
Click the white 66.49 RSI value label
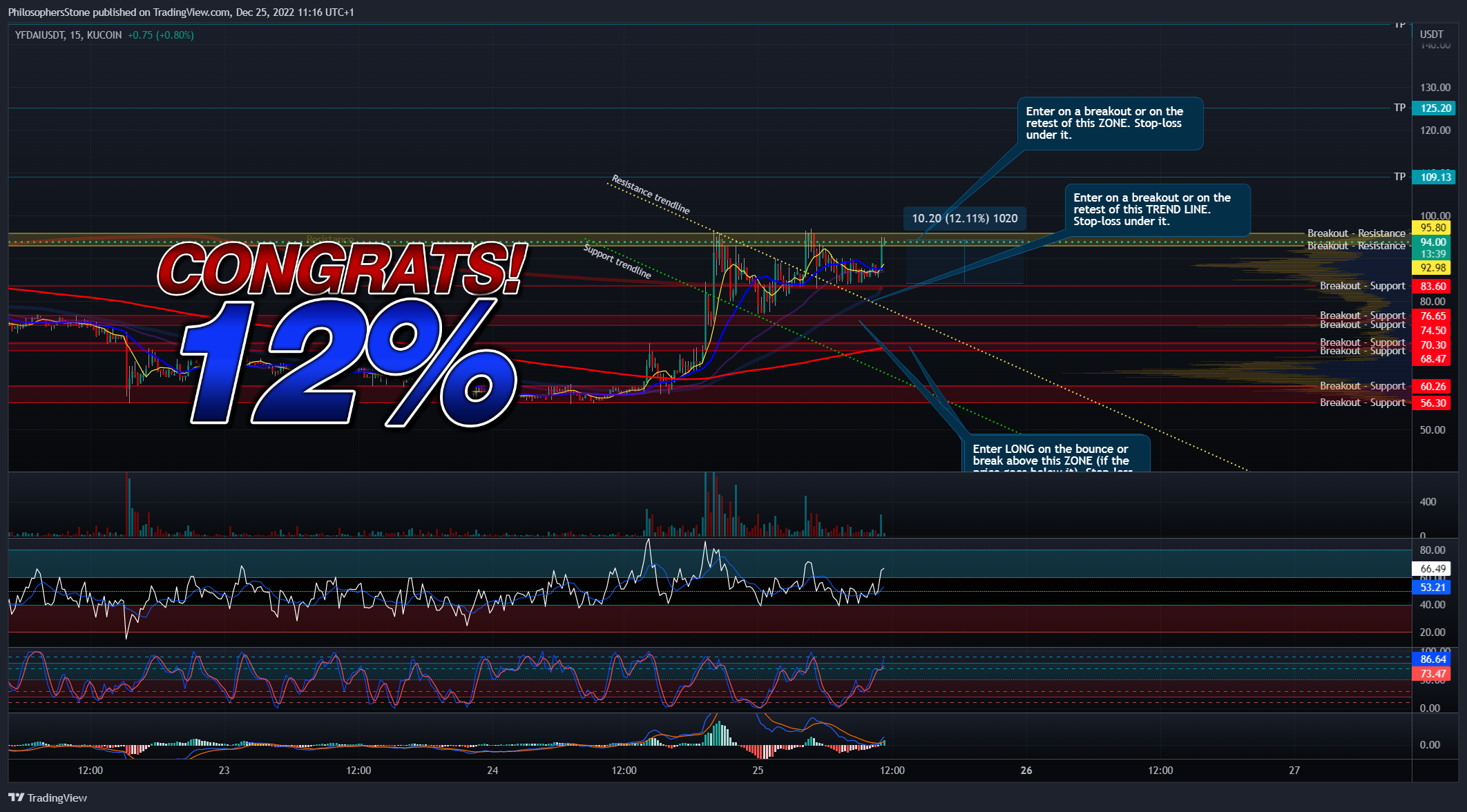(1432, 569)
